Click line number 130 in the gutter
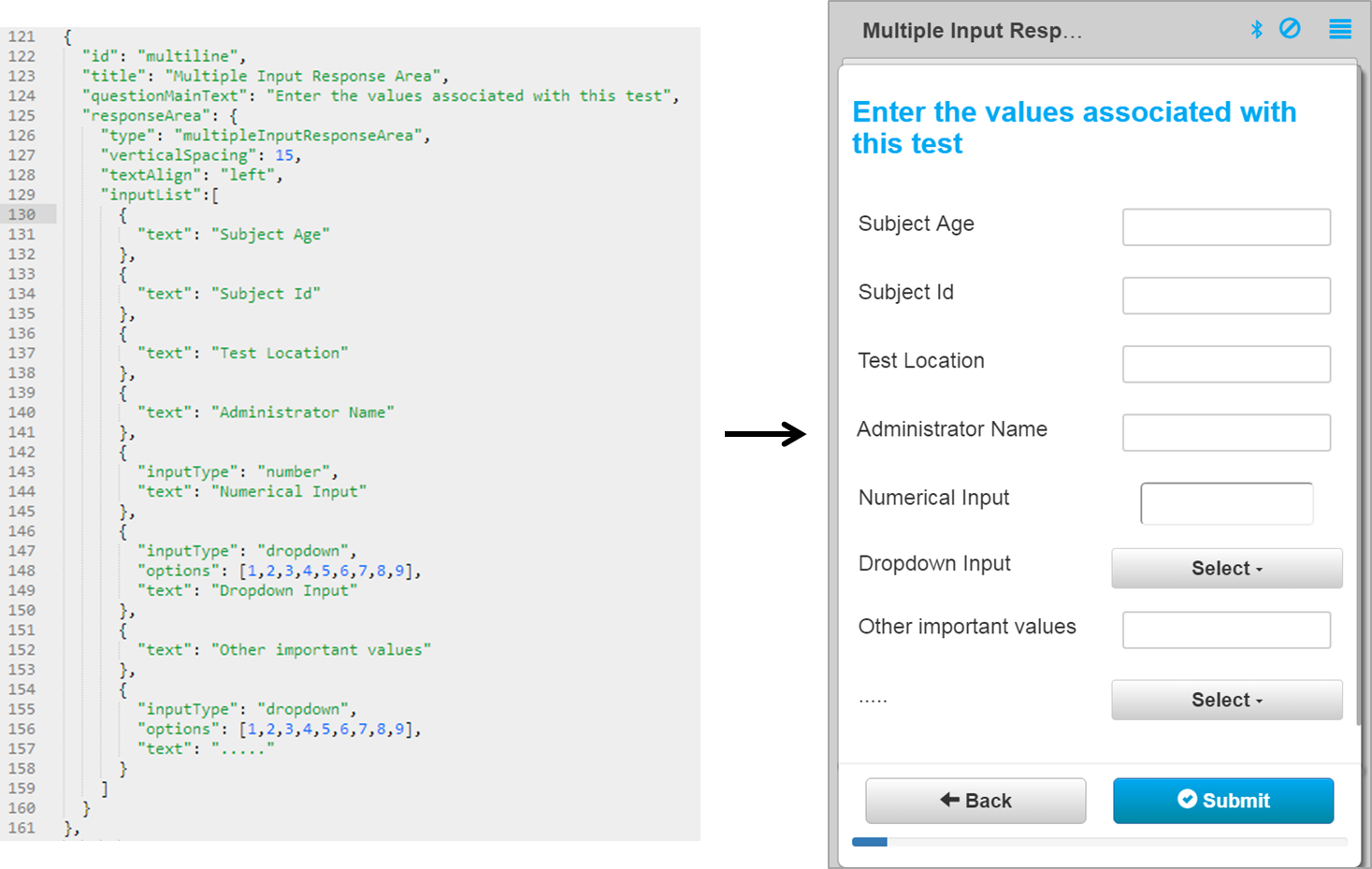 (x=22, y=215)
